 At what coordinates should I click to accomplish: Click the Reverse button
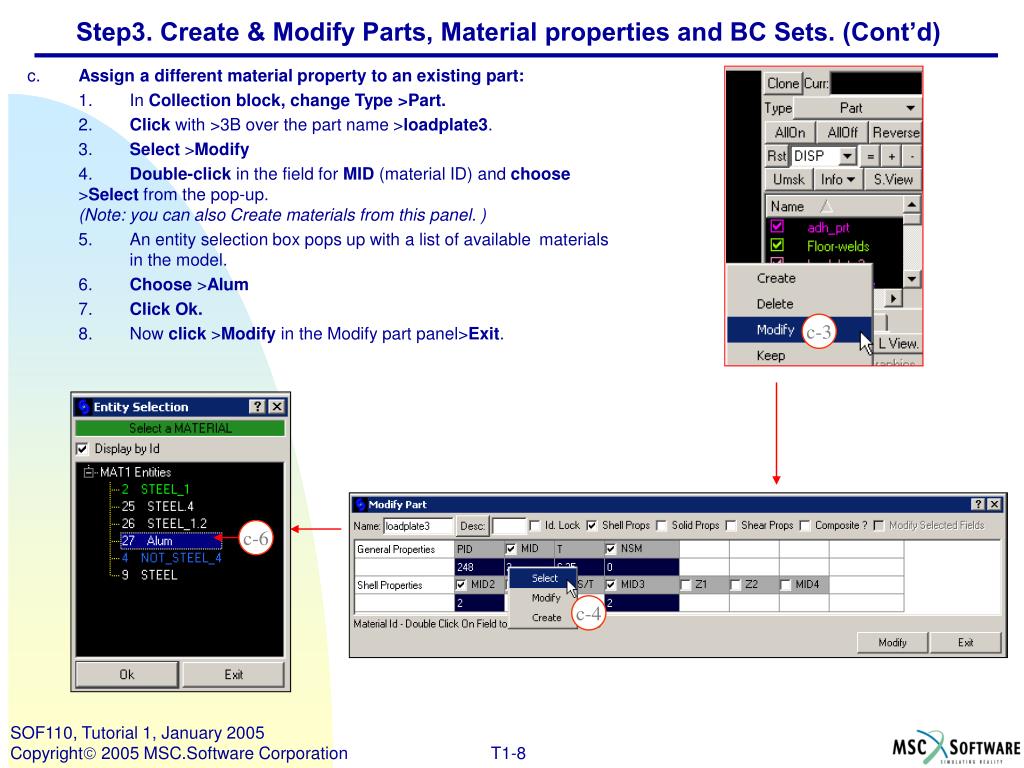click(895, 133)
